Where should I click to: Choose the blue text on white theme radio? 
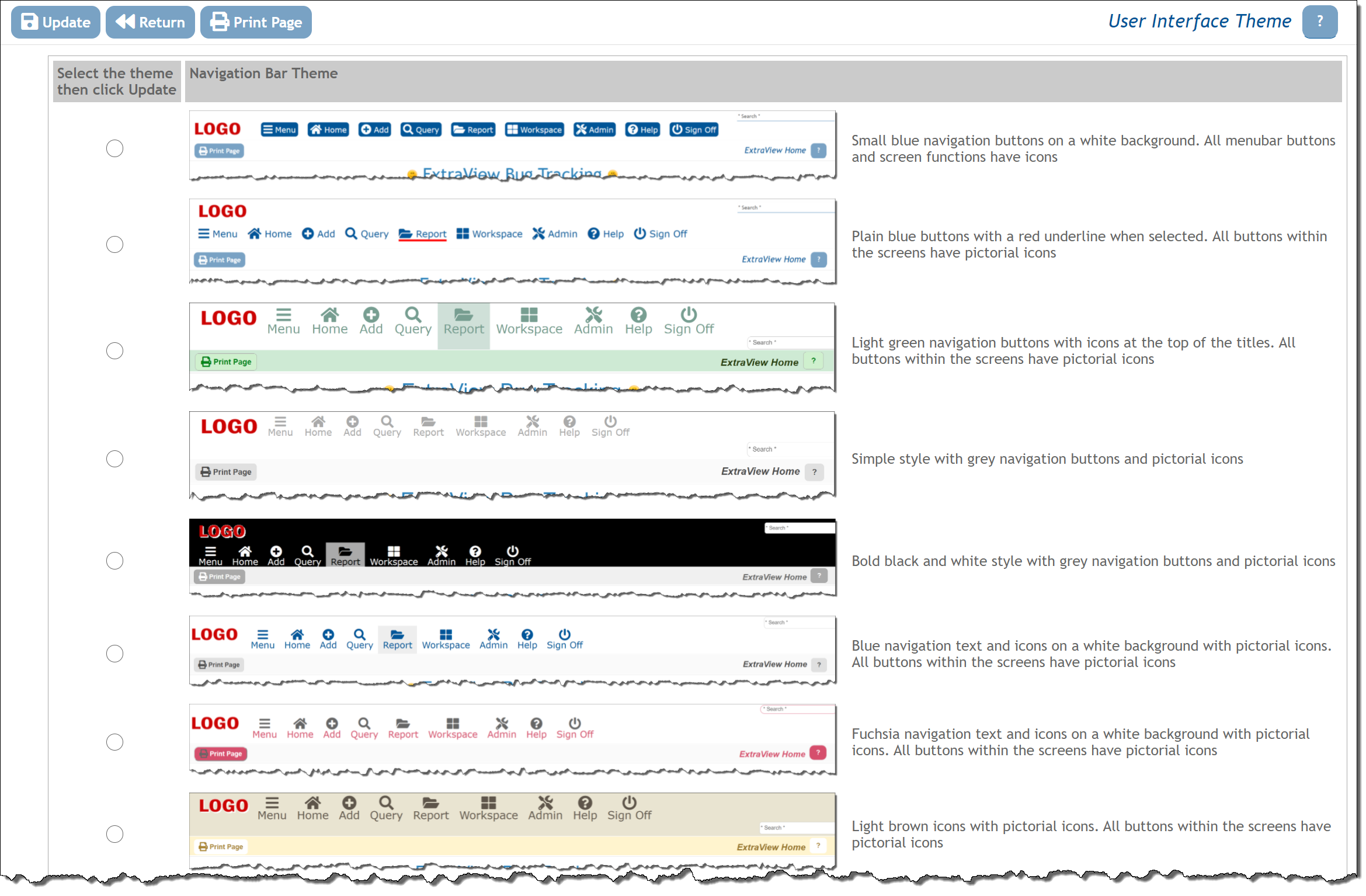(114, 653)
